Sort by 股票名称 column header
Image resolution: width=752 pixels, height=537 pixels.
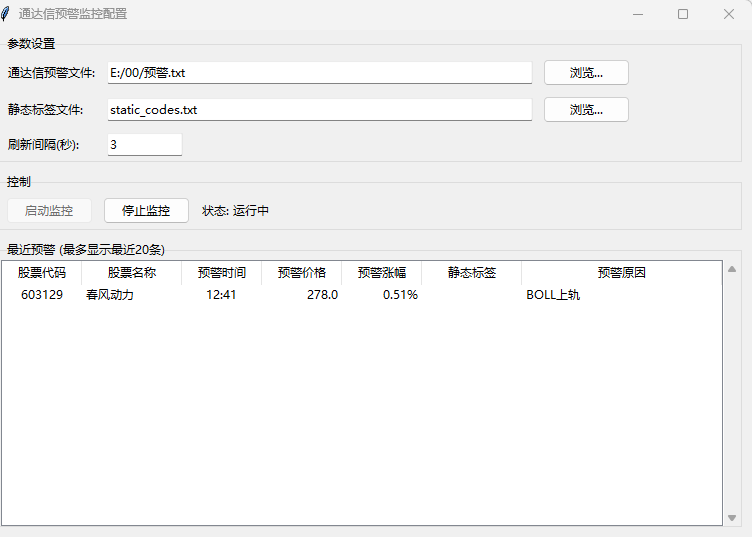(132, 273)
